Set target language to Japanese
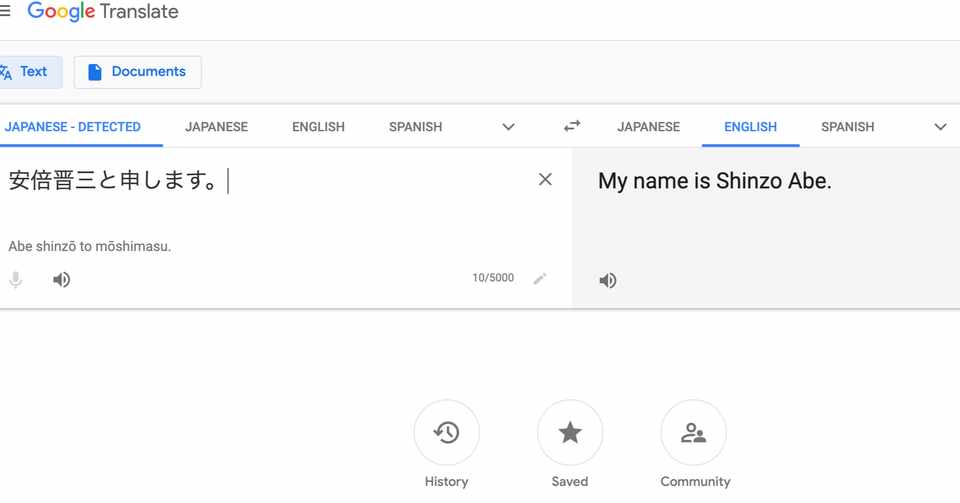This screenshot has height=503, width=960. pyautogui.click(x=648, y=127)
